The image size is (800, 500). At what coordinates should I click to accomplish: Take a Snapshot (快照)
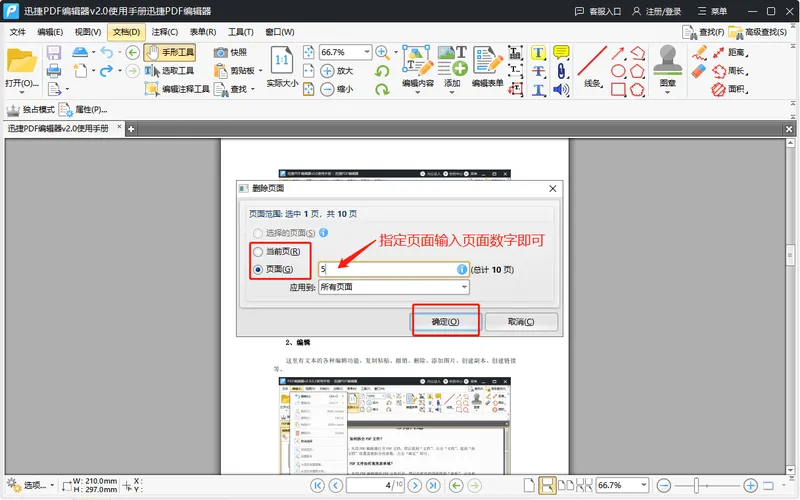click(x=230, y=52)
